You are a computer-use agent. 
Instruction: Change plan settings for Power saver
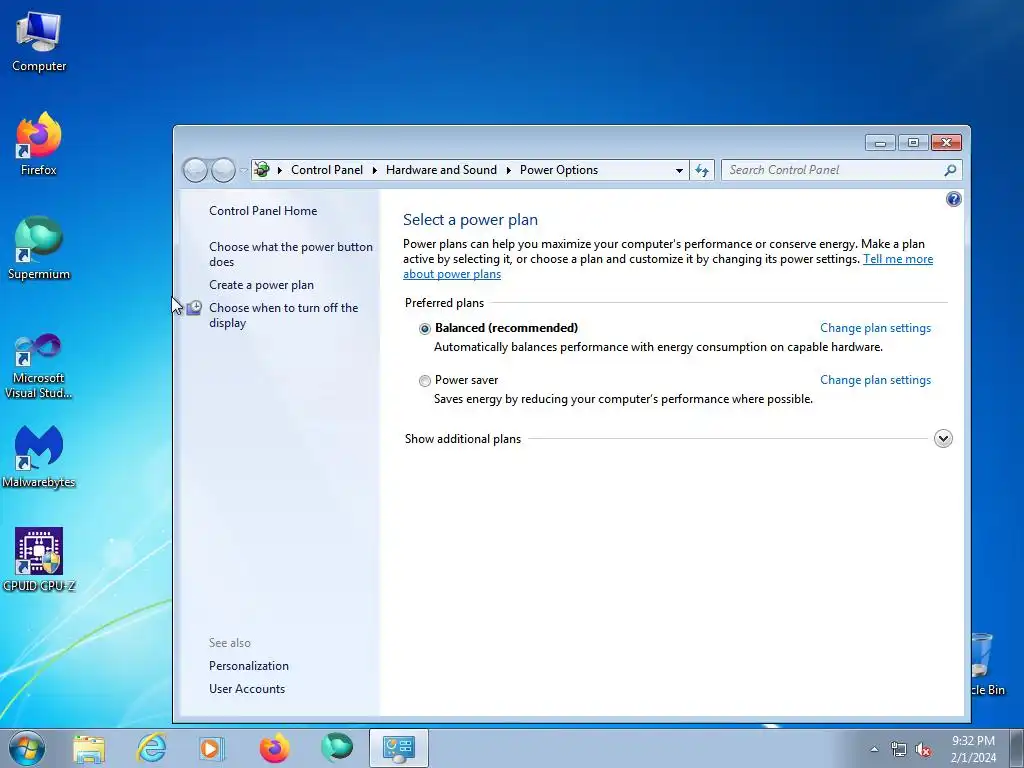pyautogui.click(x=875, y=380)
